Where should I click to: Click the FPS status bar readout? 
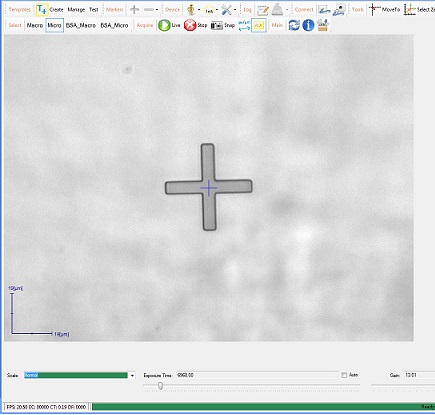coord(46,407)
